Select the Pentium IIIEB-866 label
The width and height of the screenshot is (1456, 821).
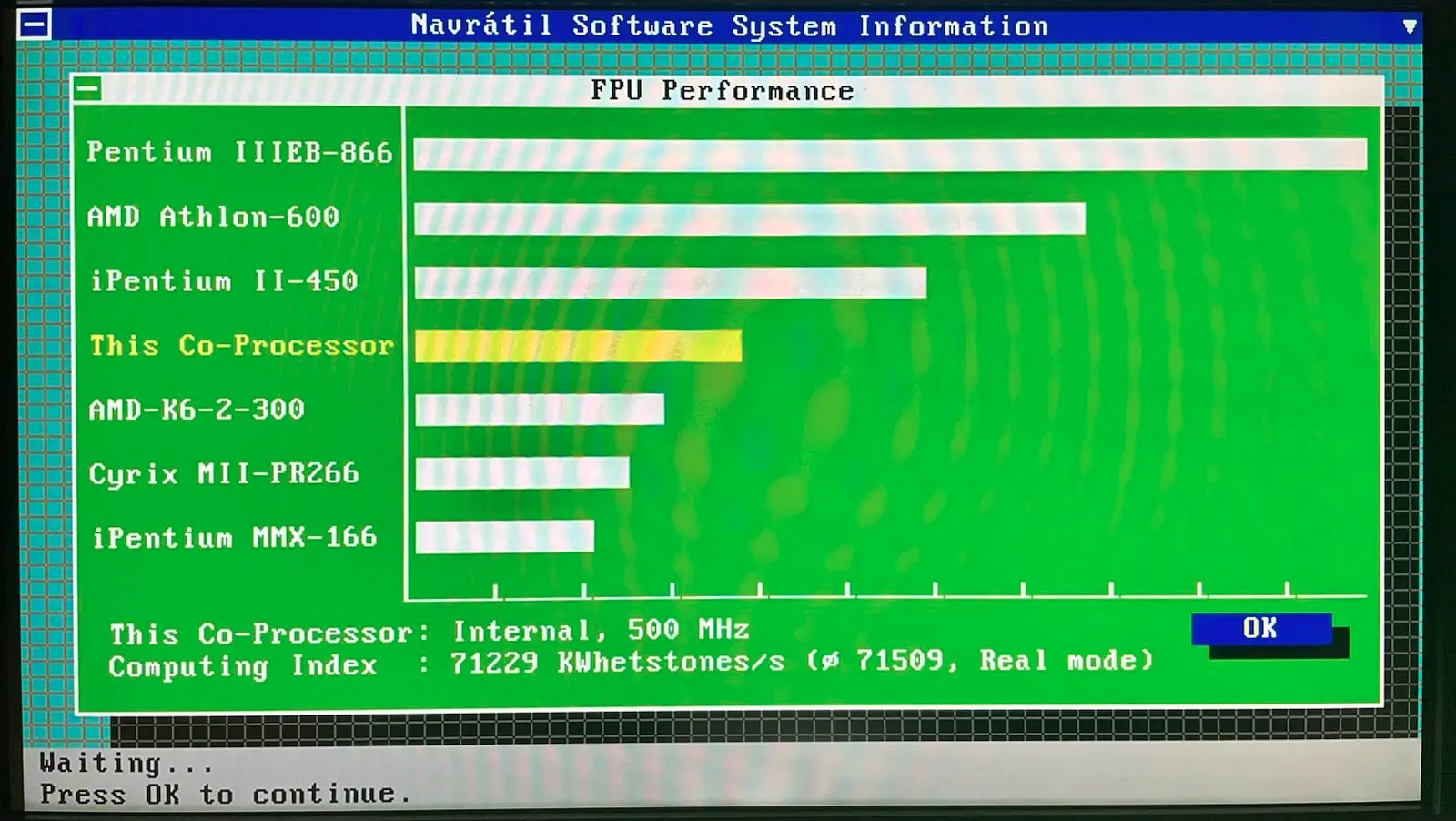click(239, 152)
